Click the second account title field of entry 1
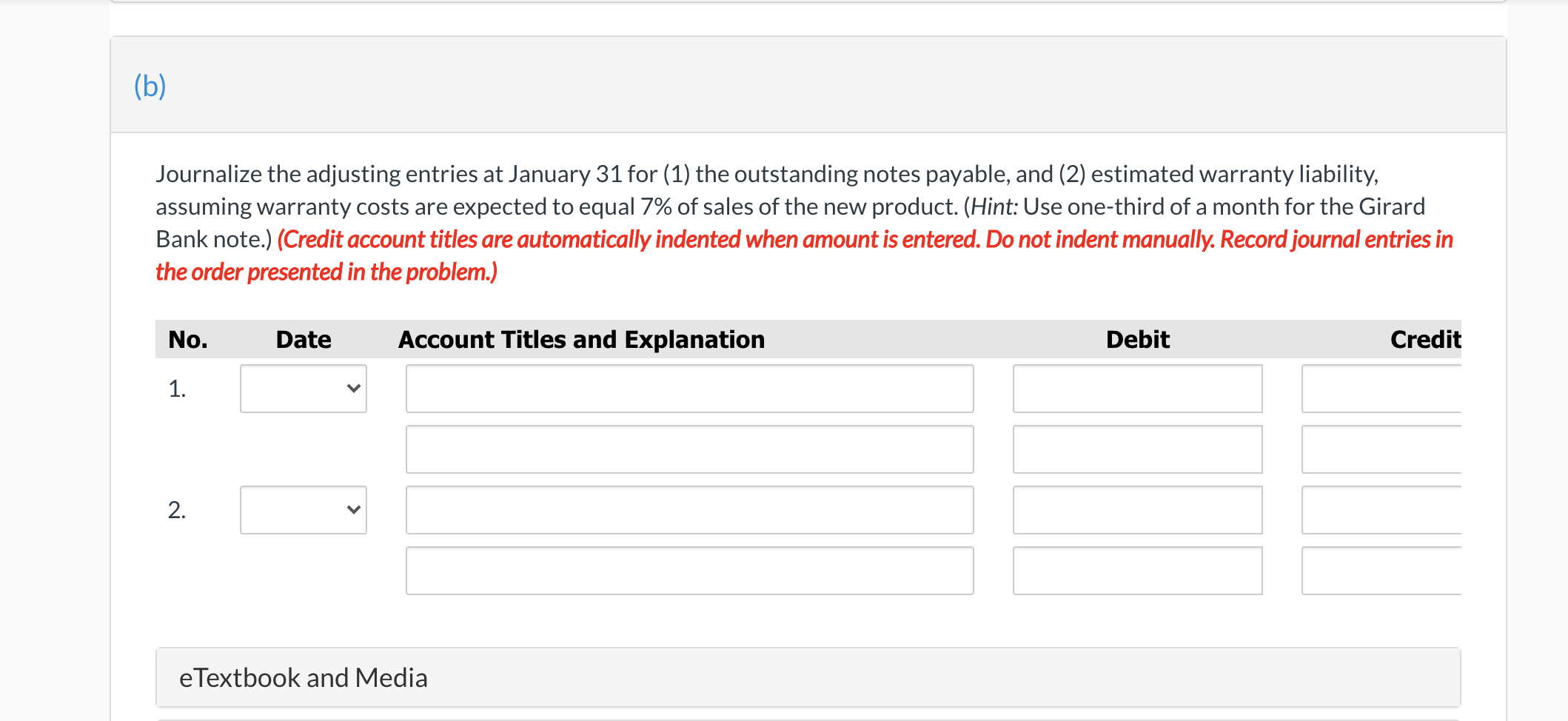 [x=689, y=449]
